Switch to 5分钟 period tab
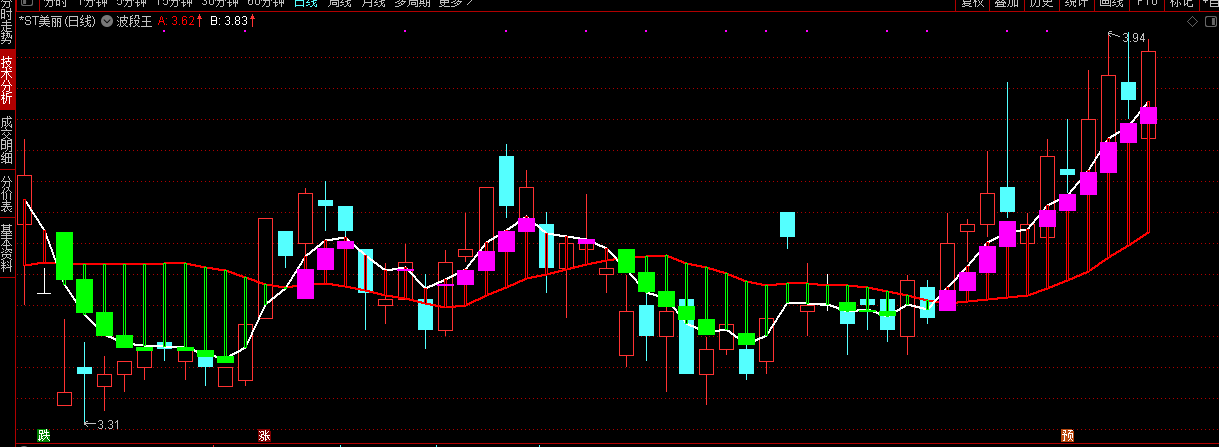This screenshot has height=447, width=1219. click(130, 3)
